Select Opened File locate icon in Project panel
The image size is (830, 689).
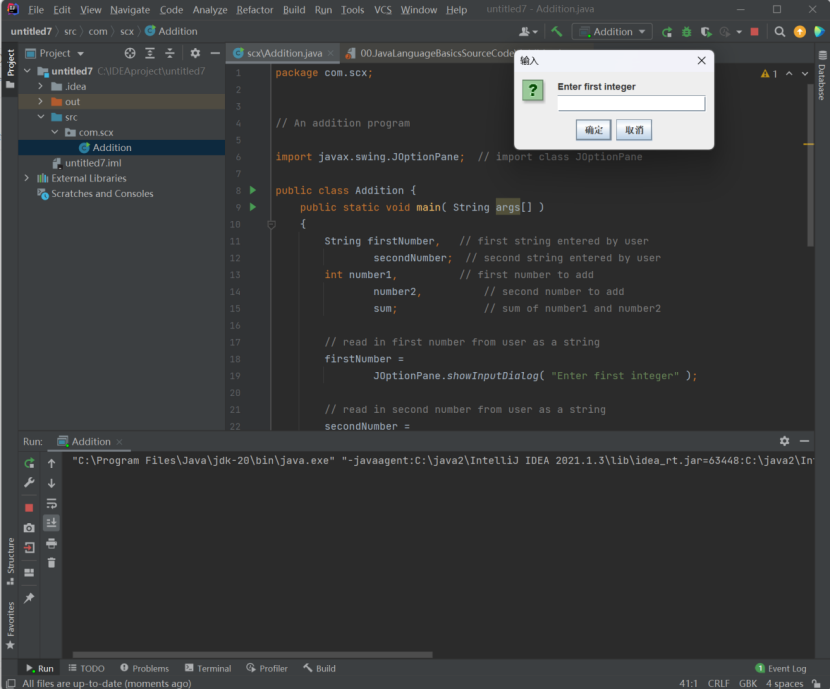pyautogui.click(x=130, y=53)
